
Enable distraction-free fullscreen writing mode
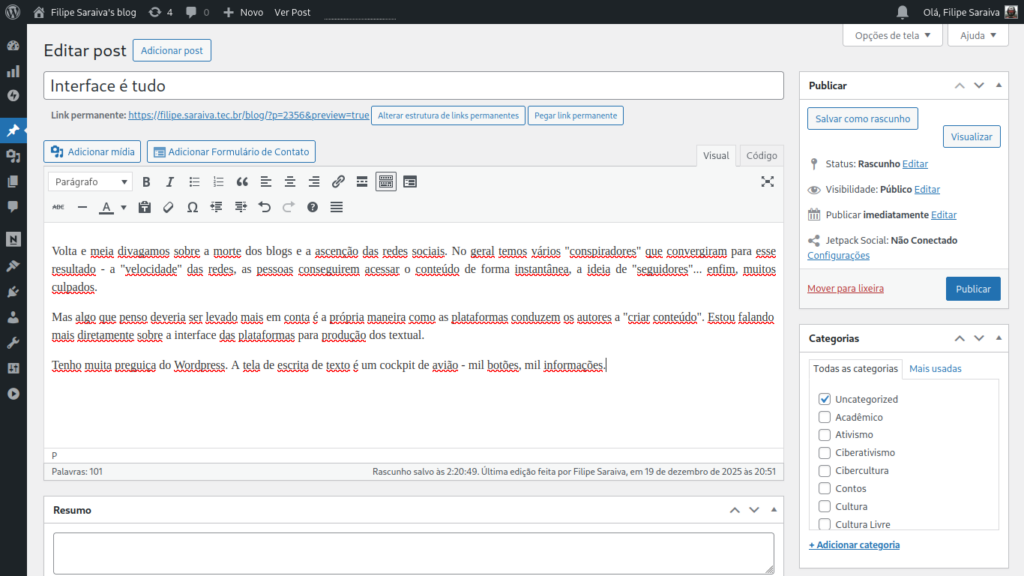767,182
